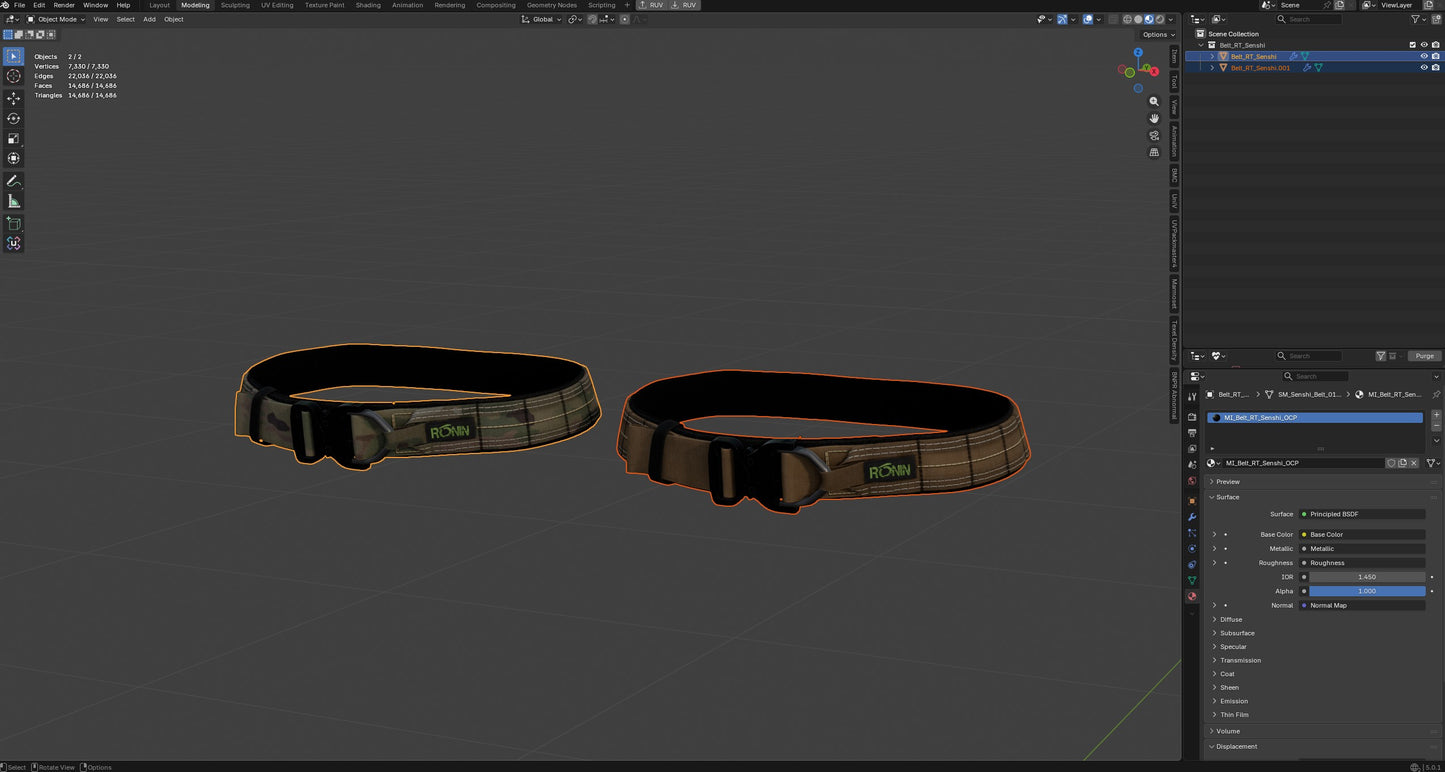Select the Measure tool
The width and height of the screenshot is (1445, 772).
13,201
